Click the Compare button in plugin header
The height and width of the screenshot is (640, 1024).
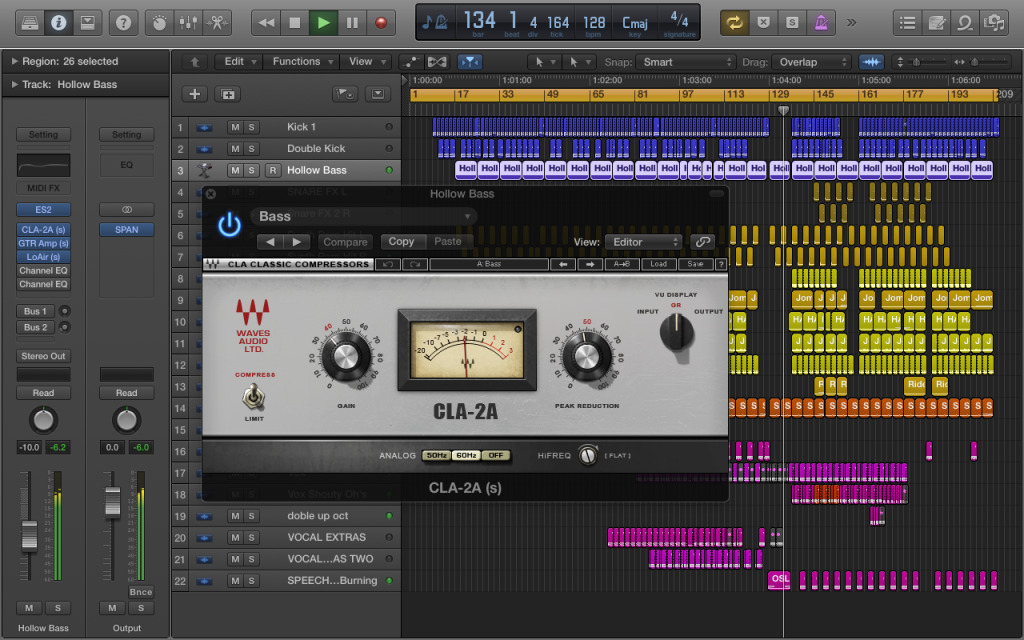(344, 242)
